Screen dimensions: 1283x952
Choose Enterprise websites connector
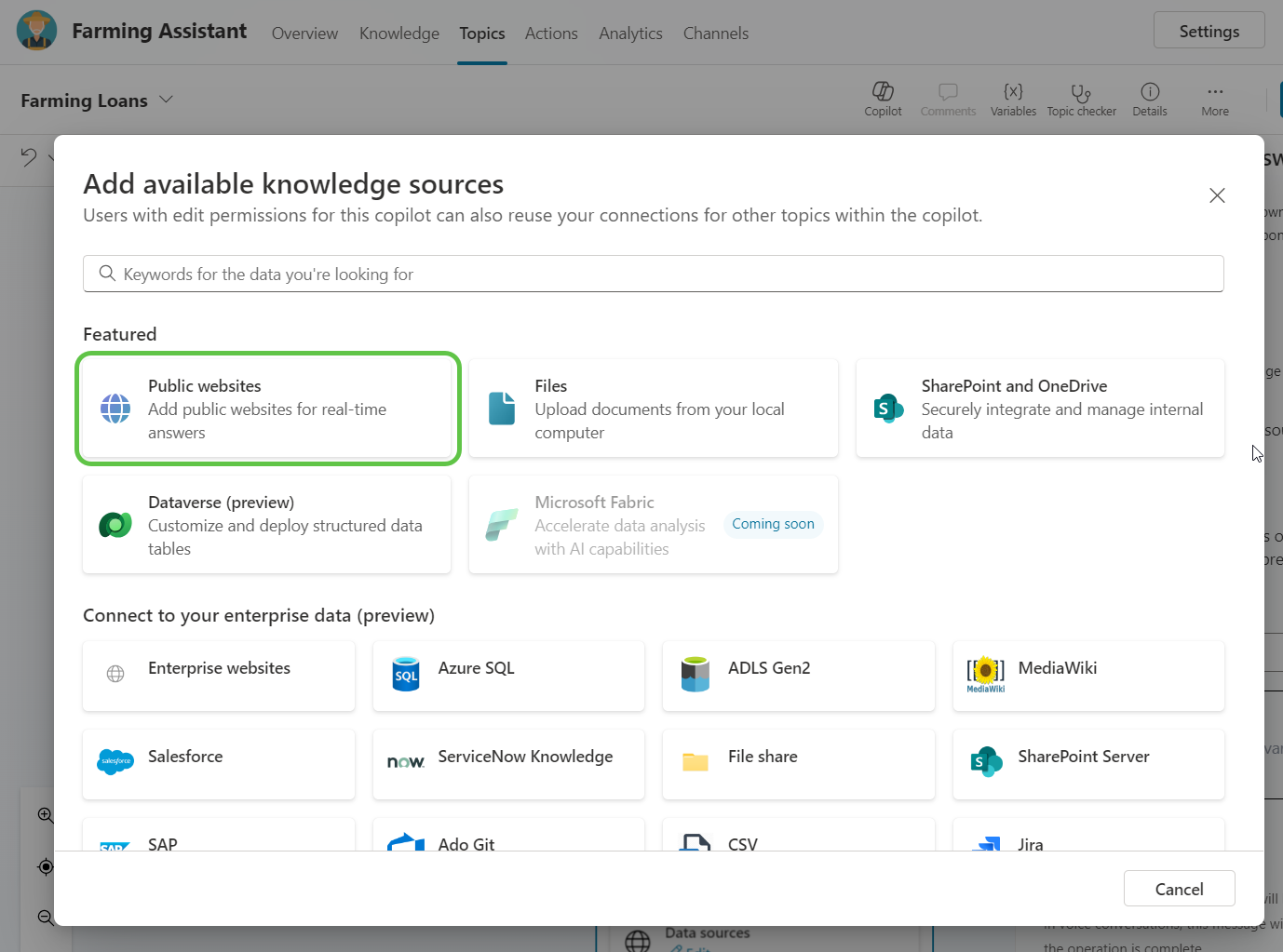tap(219, 676)
